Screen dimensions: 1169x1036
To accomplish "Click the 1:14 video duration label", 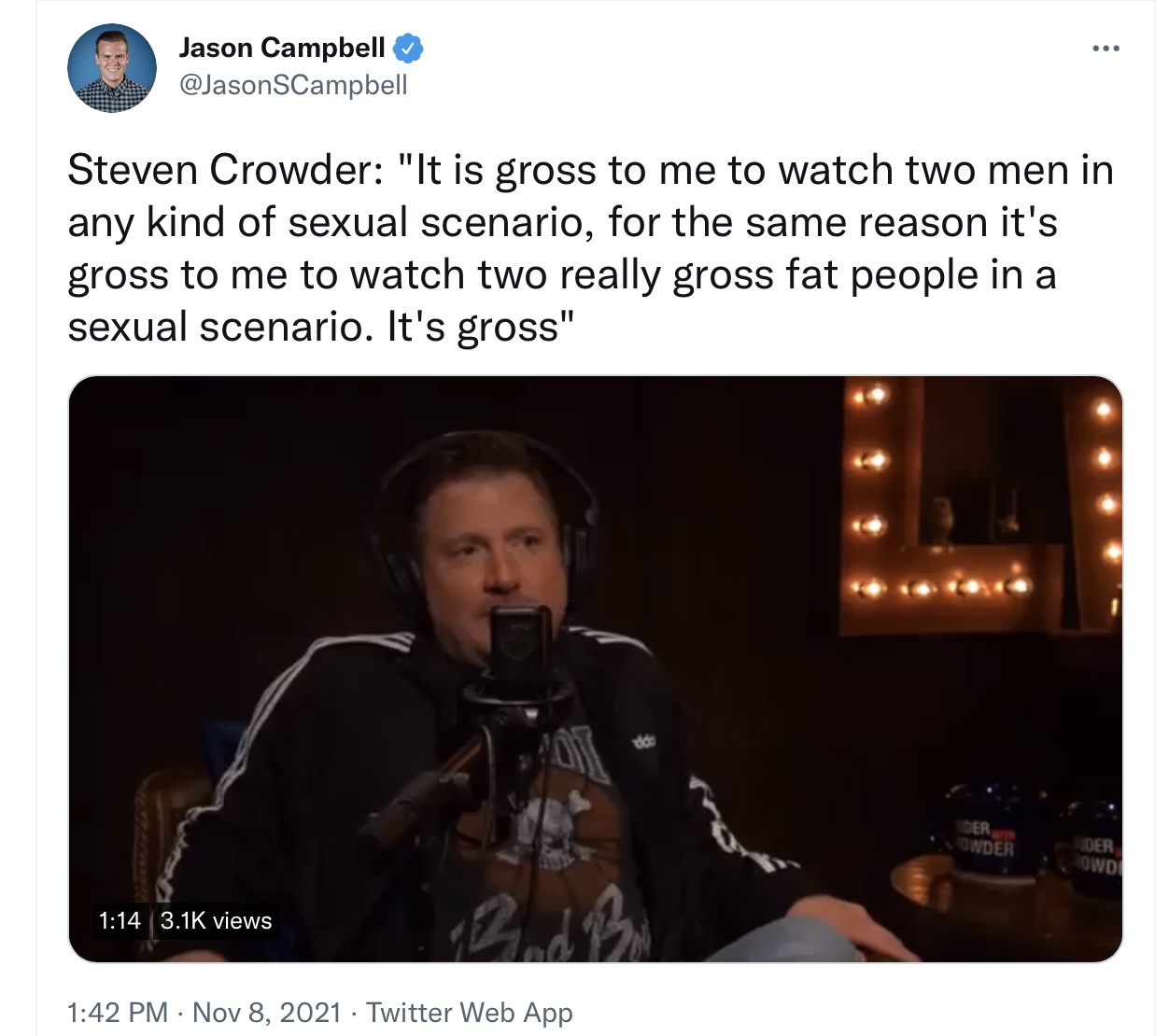I will pyautogui.click(x=120, y=920).
